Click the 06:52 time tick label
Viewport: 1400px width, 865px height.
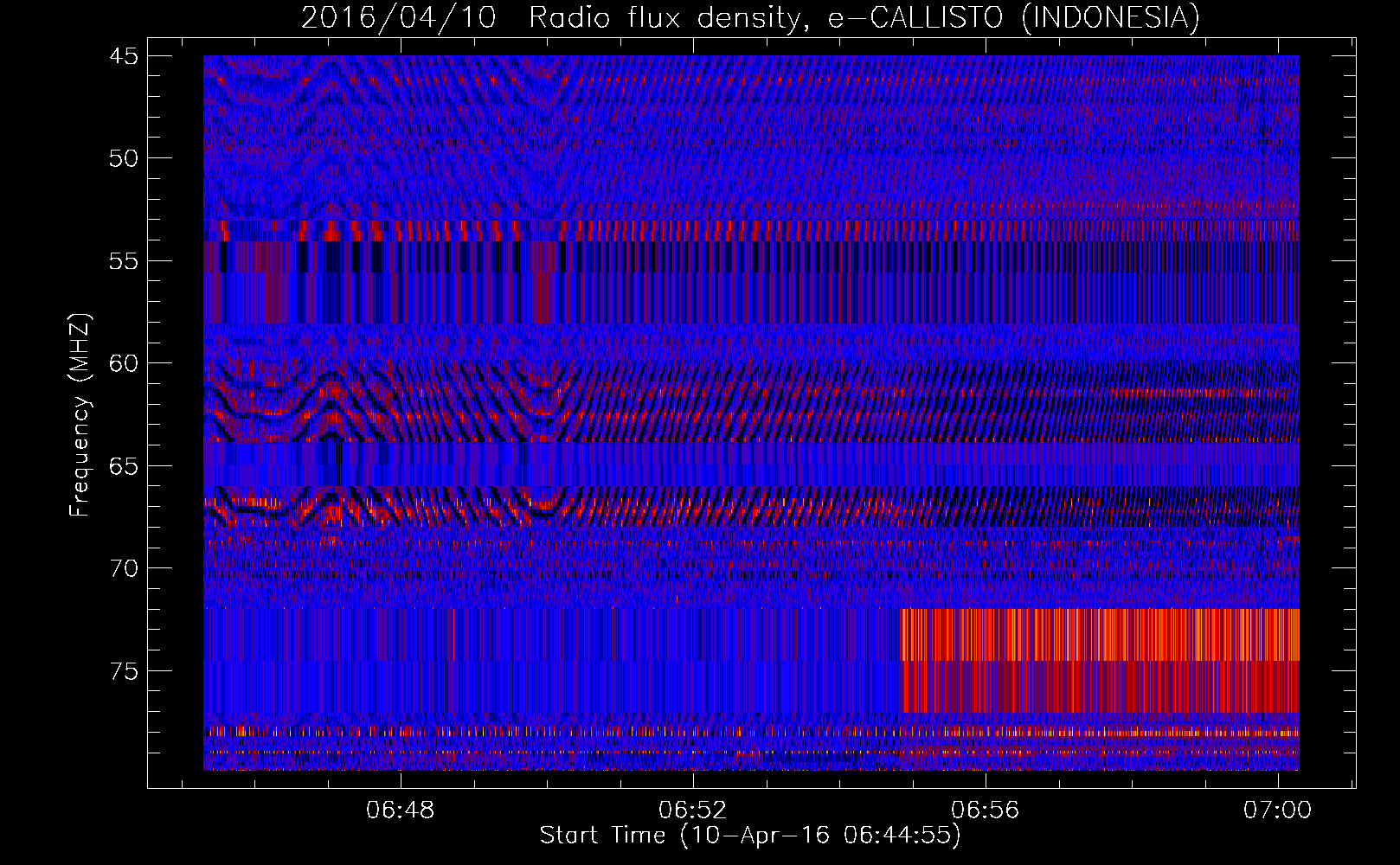(692, 811)
